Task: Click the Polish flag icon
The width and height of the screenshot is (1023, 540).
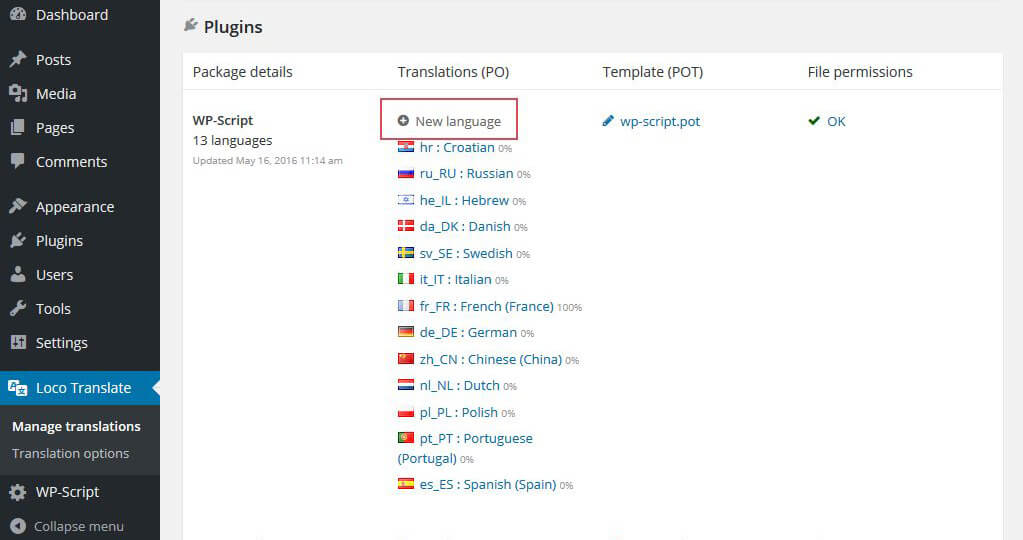Action: pos(406,412)
